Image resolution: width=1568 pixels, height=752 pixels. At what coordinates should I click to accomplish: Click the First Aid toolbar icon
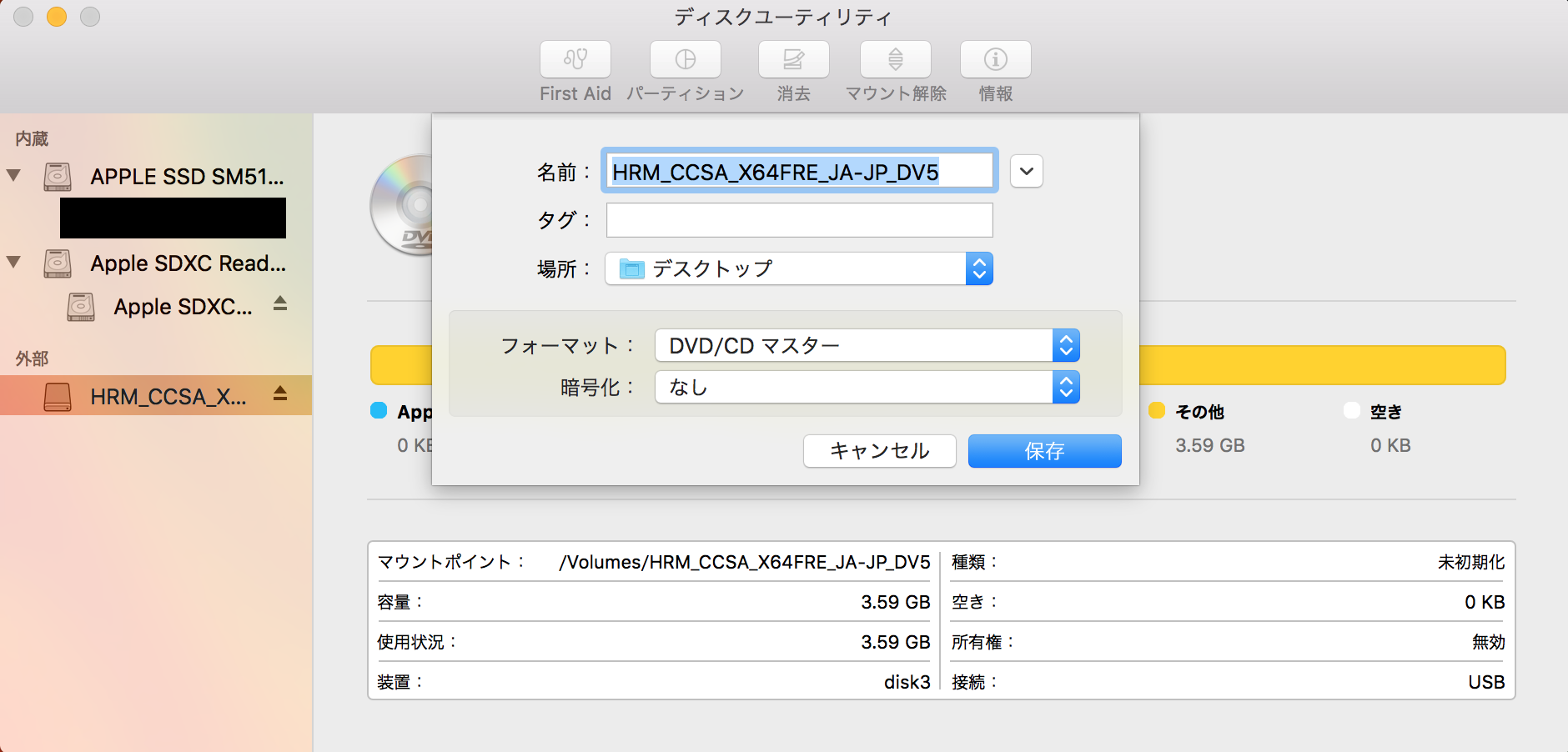(x=575, y=59)
